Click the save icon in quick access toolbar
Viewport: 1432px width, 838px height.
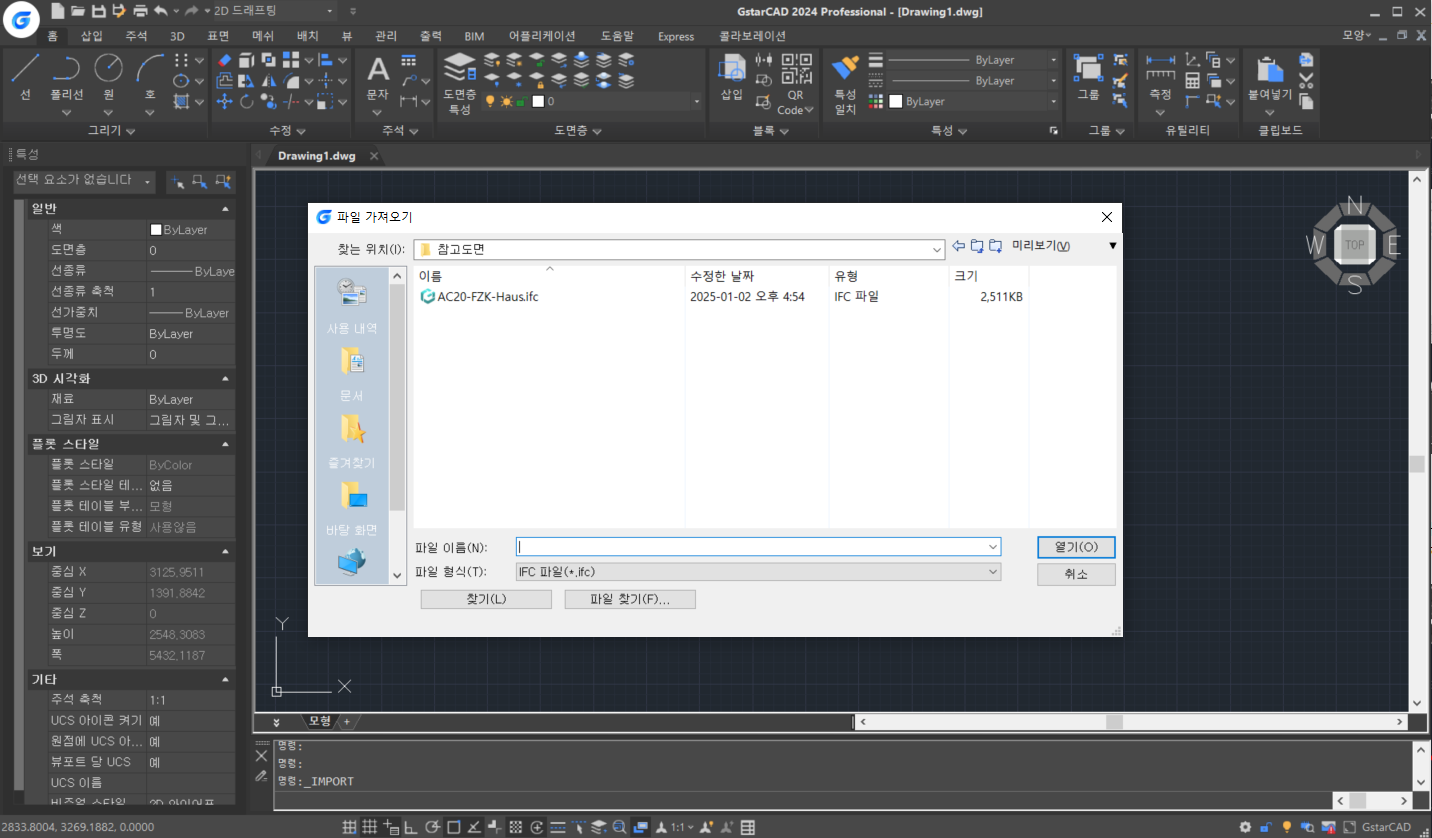coord(98,11)
